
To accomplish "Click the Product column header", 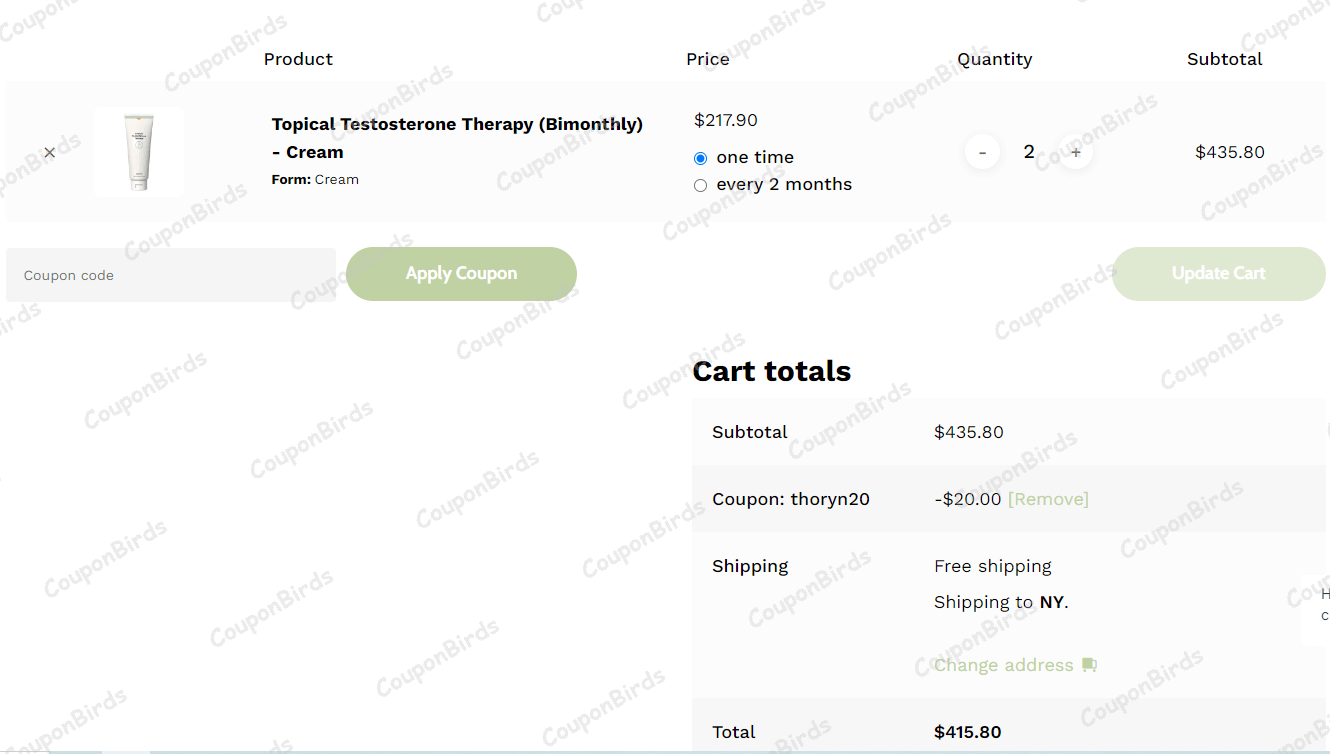I will coord(298,59).
